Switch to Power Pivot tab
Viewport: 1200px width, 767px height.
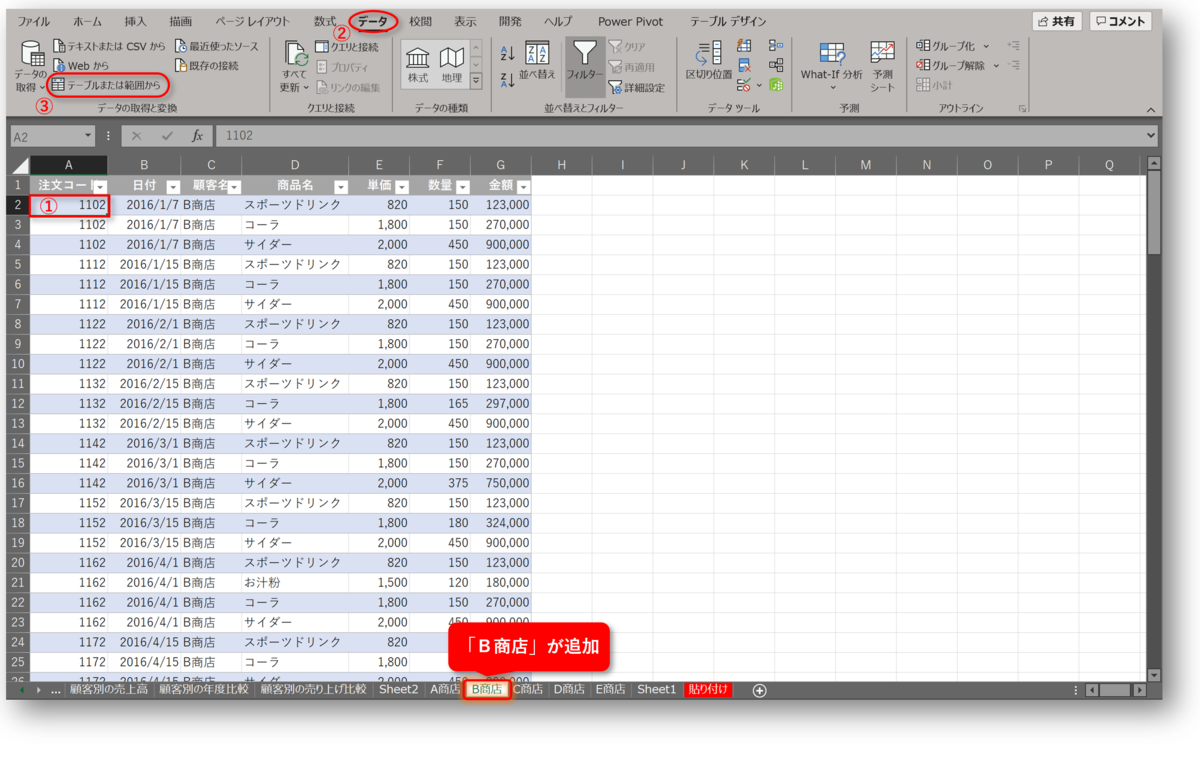(x=631, y=21)
